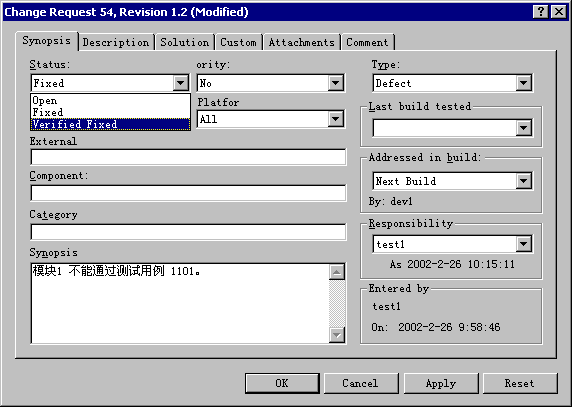
Task: Click inside the Synopsis text area
Action: (180, 303)
